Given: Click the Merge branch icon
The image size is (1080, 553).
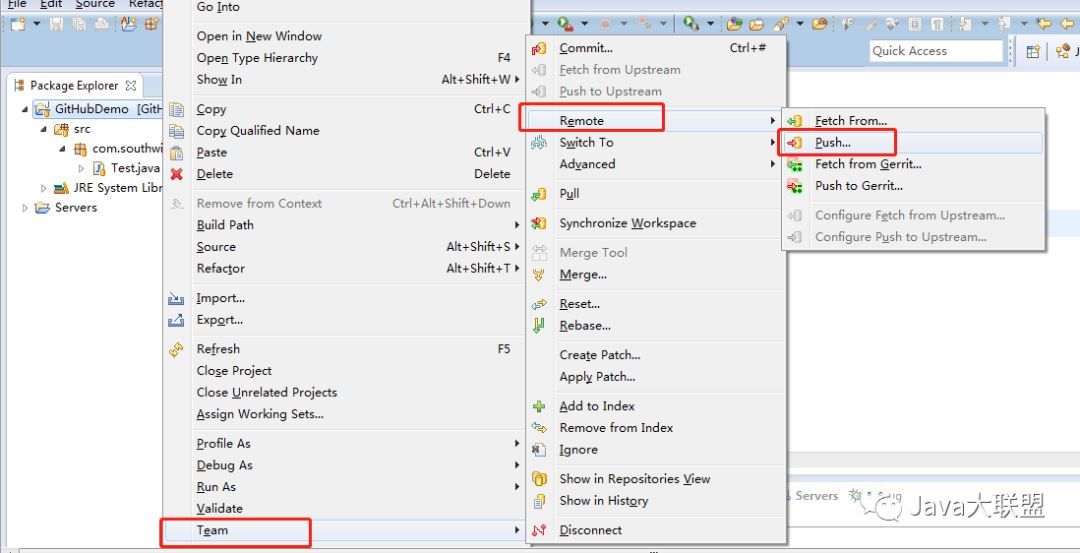Looking at the screenshot, I should point(539,275).
